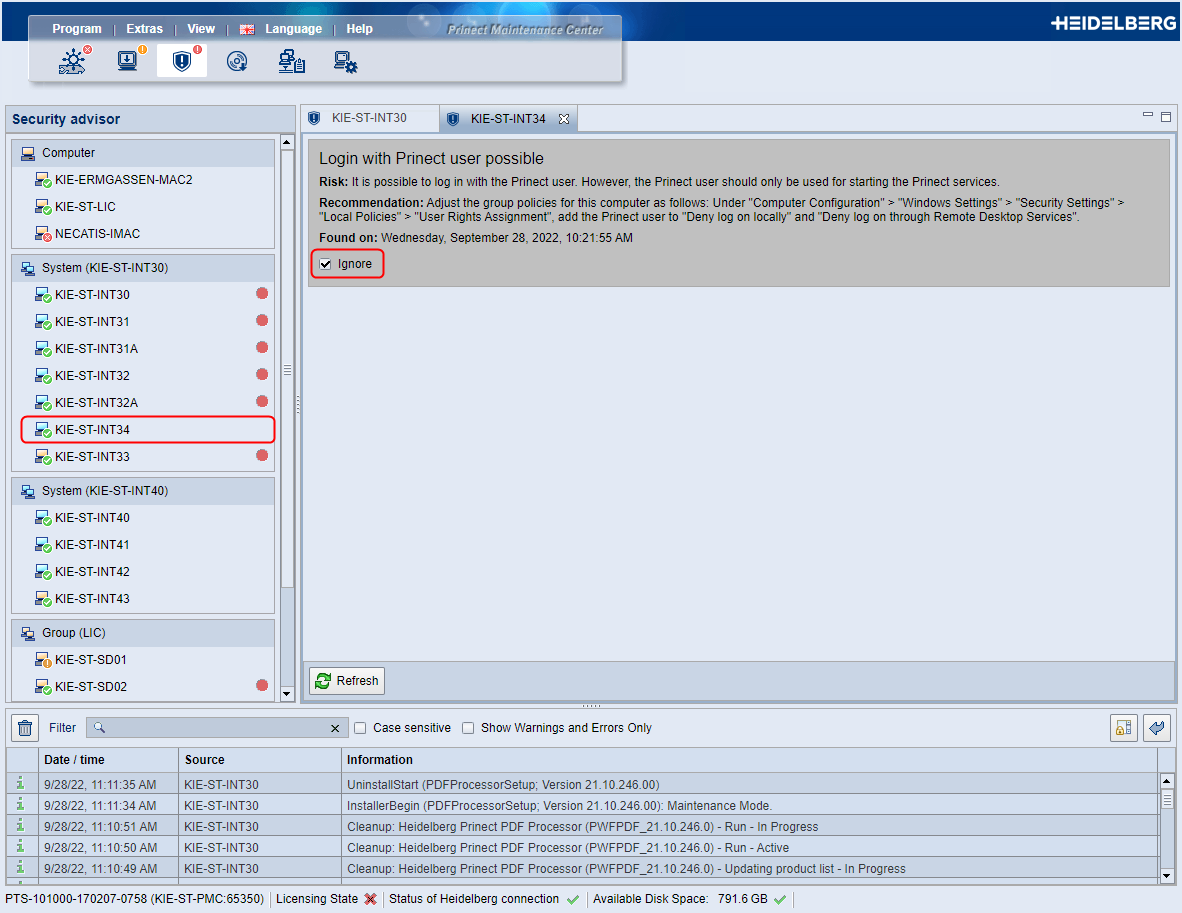The image size is (1182, 913).
Task: Switch to the KIE-ST-INT30 tab
Action: click(x=370, y=117)
